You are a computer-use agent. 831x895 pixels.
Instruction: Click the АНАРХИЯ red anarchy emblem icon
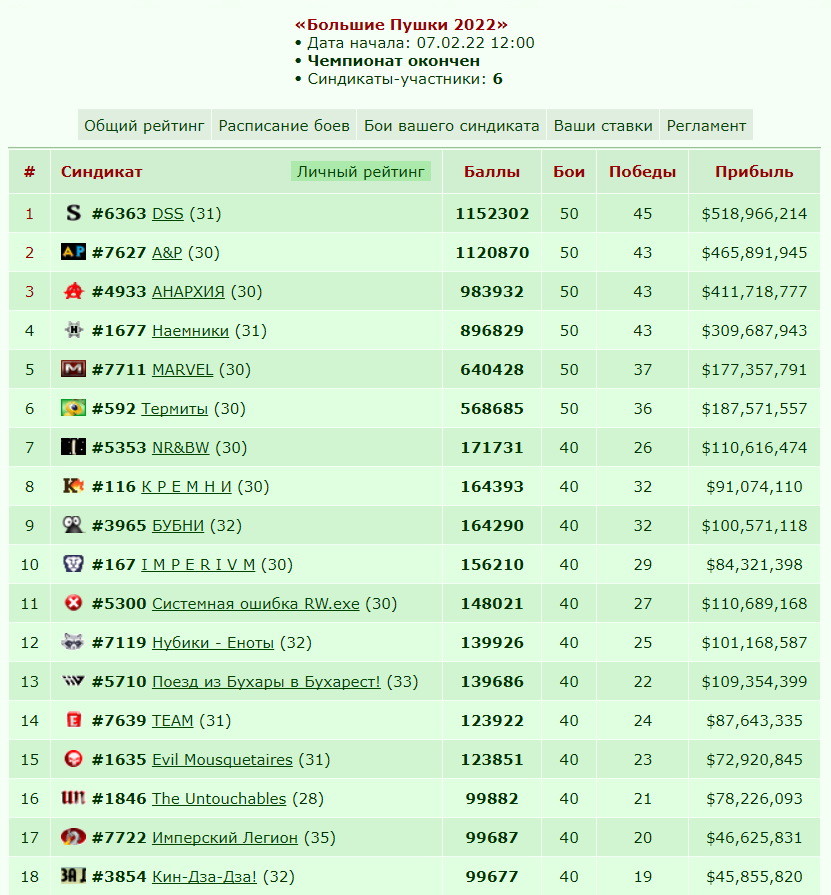[x=73, y=291]
